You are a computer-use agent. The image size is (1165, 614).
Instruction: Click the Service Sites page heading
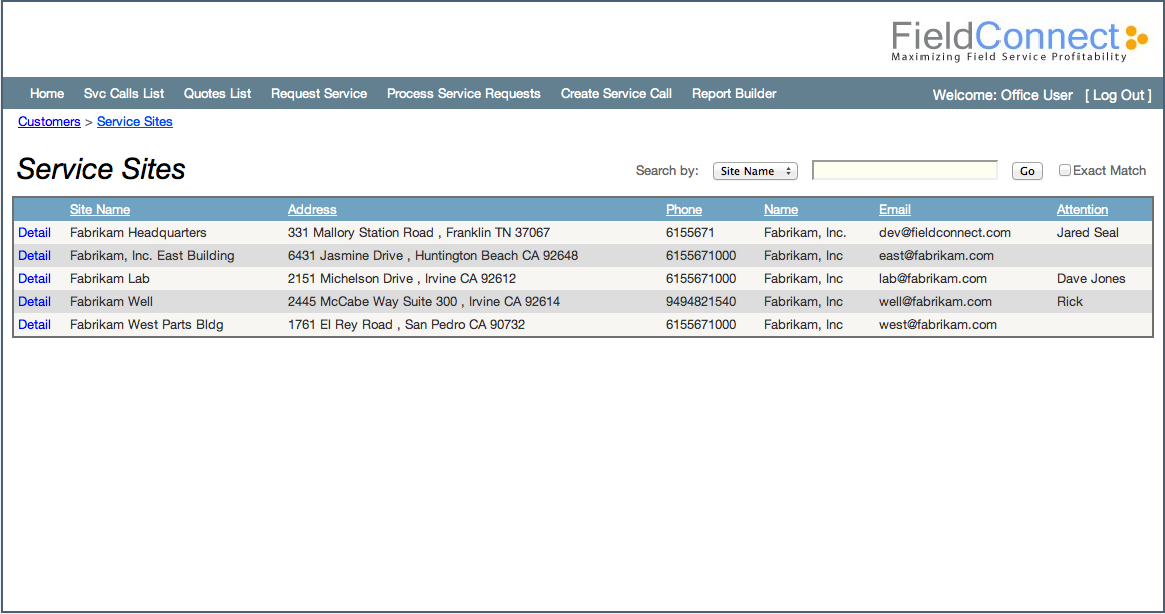tap(101, 169)
